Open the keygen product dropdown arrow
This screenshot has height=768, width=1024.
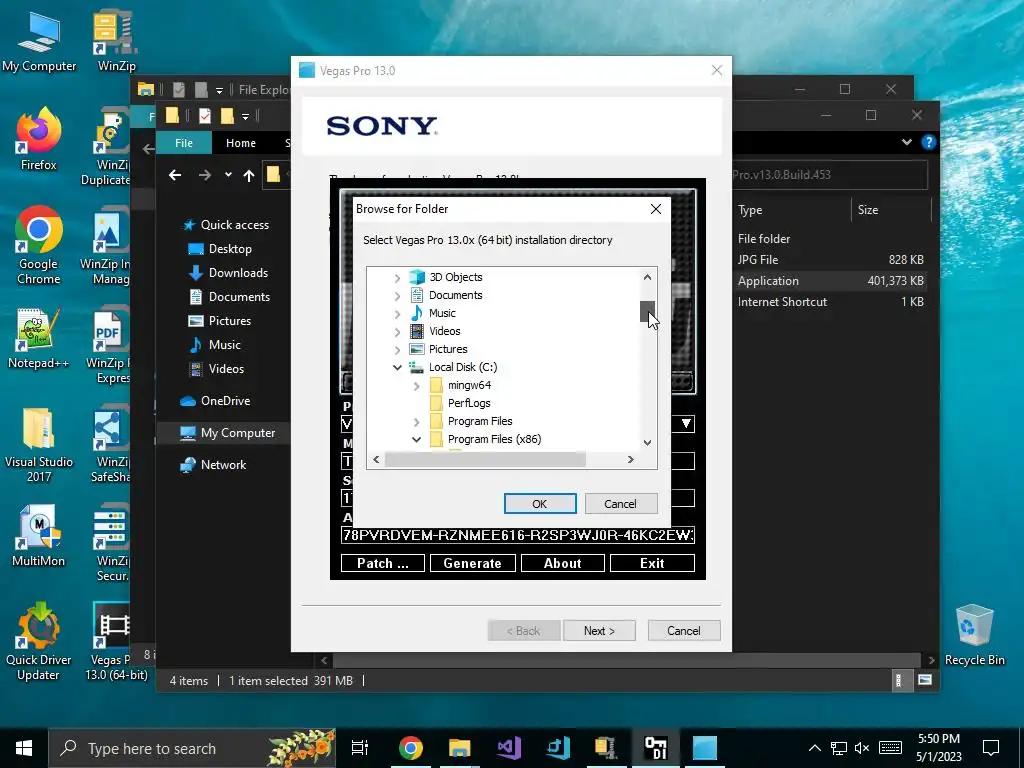point(686,424)
